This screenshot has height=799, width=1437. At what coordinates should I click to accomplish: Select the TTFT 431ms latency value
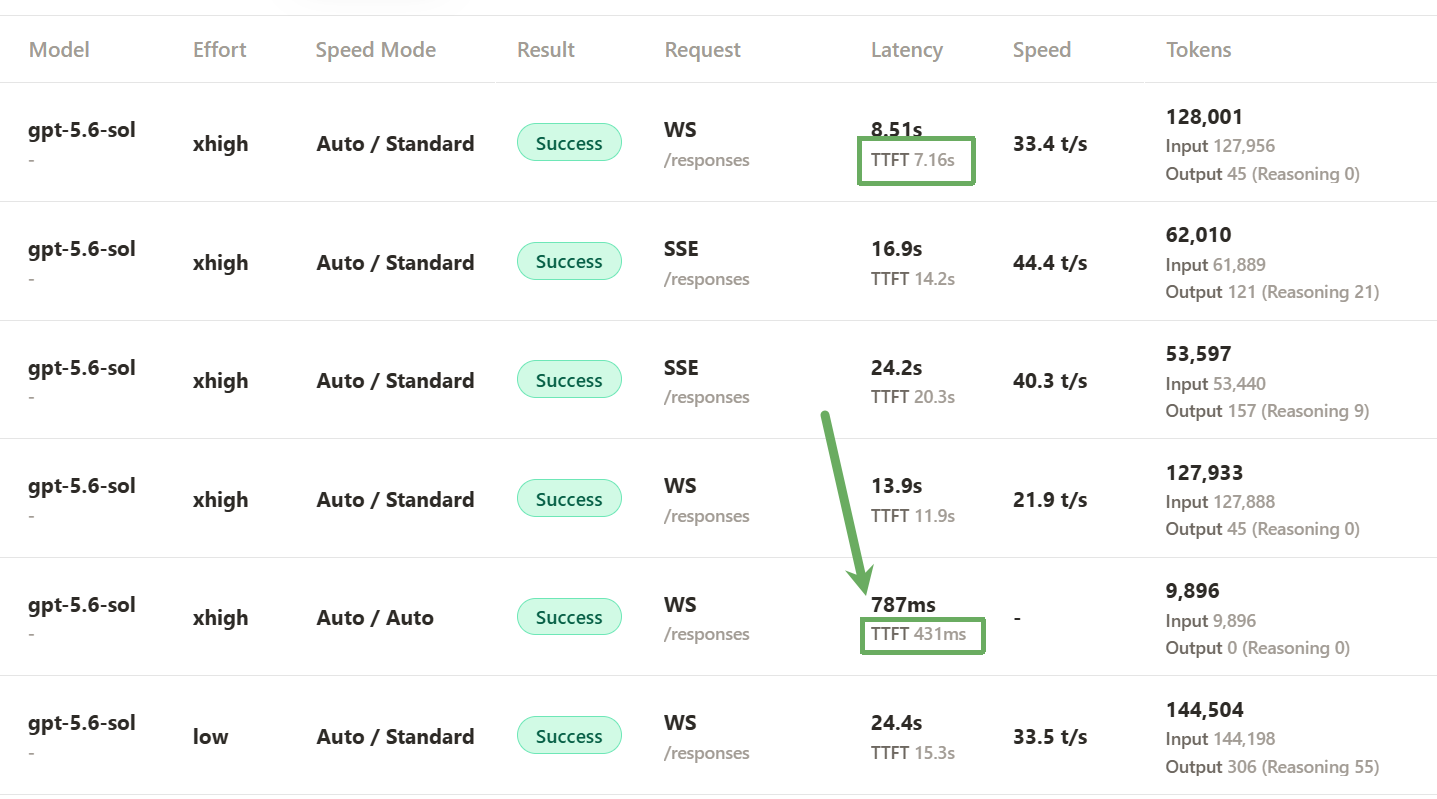919,634
